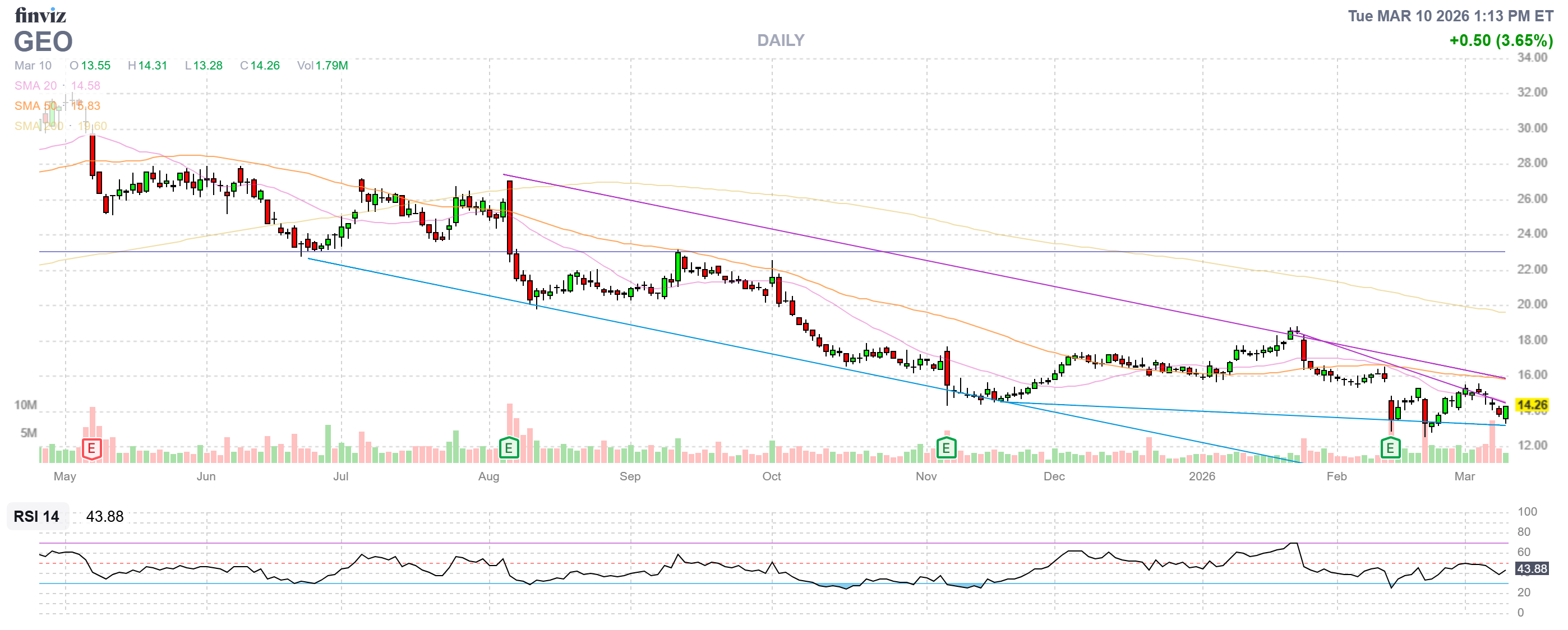Click the green earnings E marker in February

(x=1390, y=449)
